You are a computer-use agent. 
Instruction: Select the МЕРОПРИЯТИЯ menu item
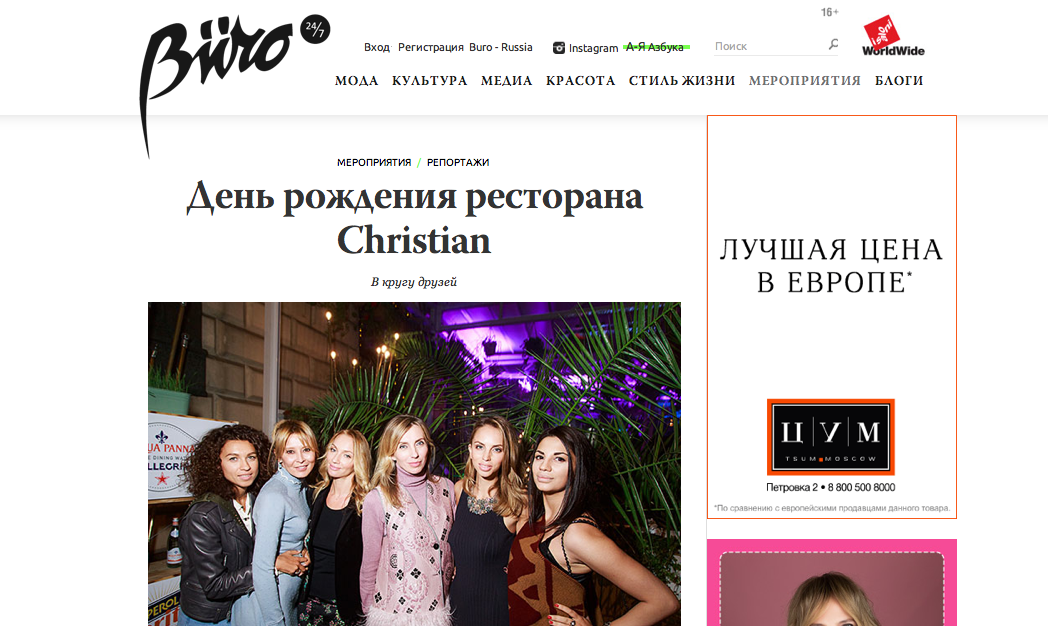(x=805, y=81)
